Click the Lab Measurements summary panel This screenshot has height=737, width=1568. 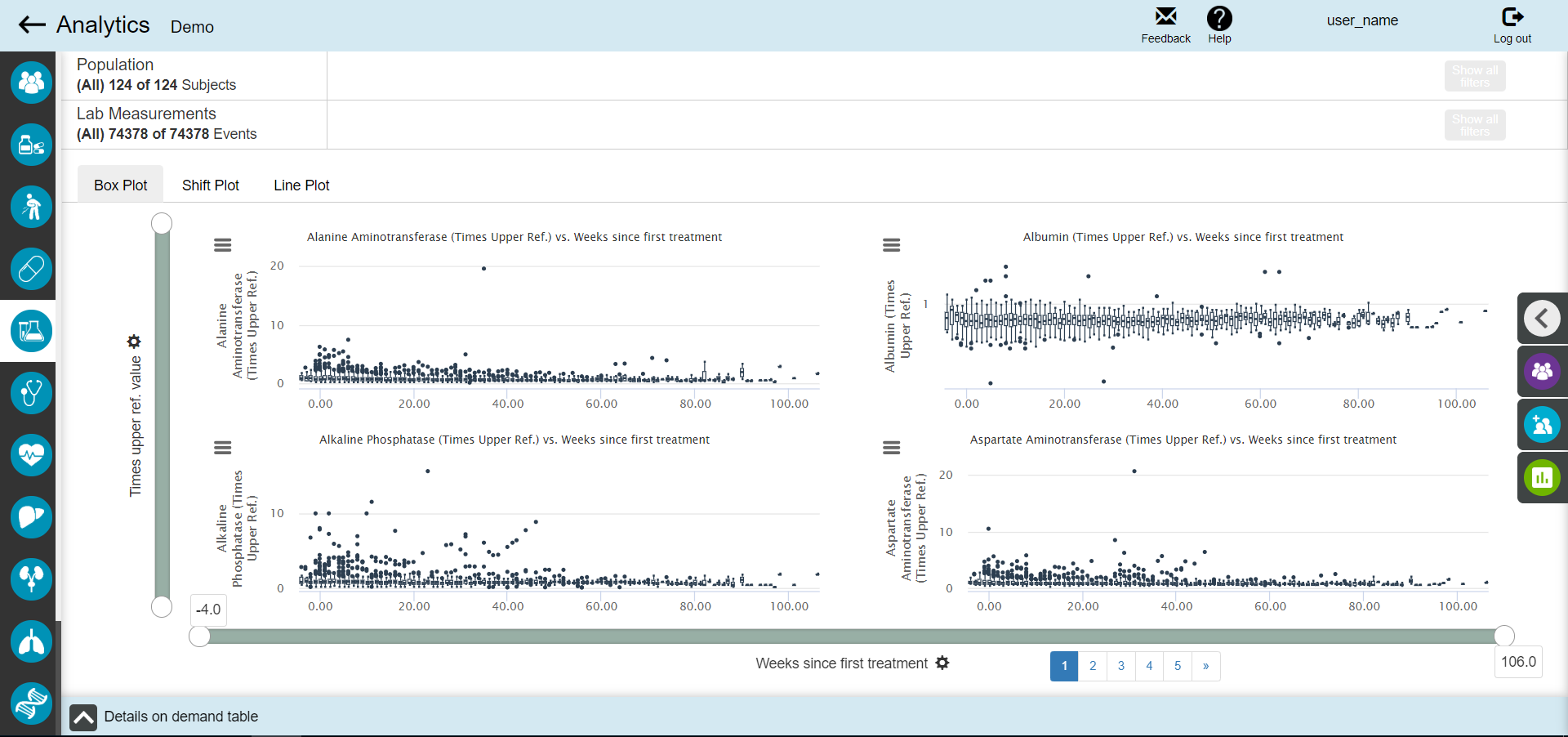194,124
